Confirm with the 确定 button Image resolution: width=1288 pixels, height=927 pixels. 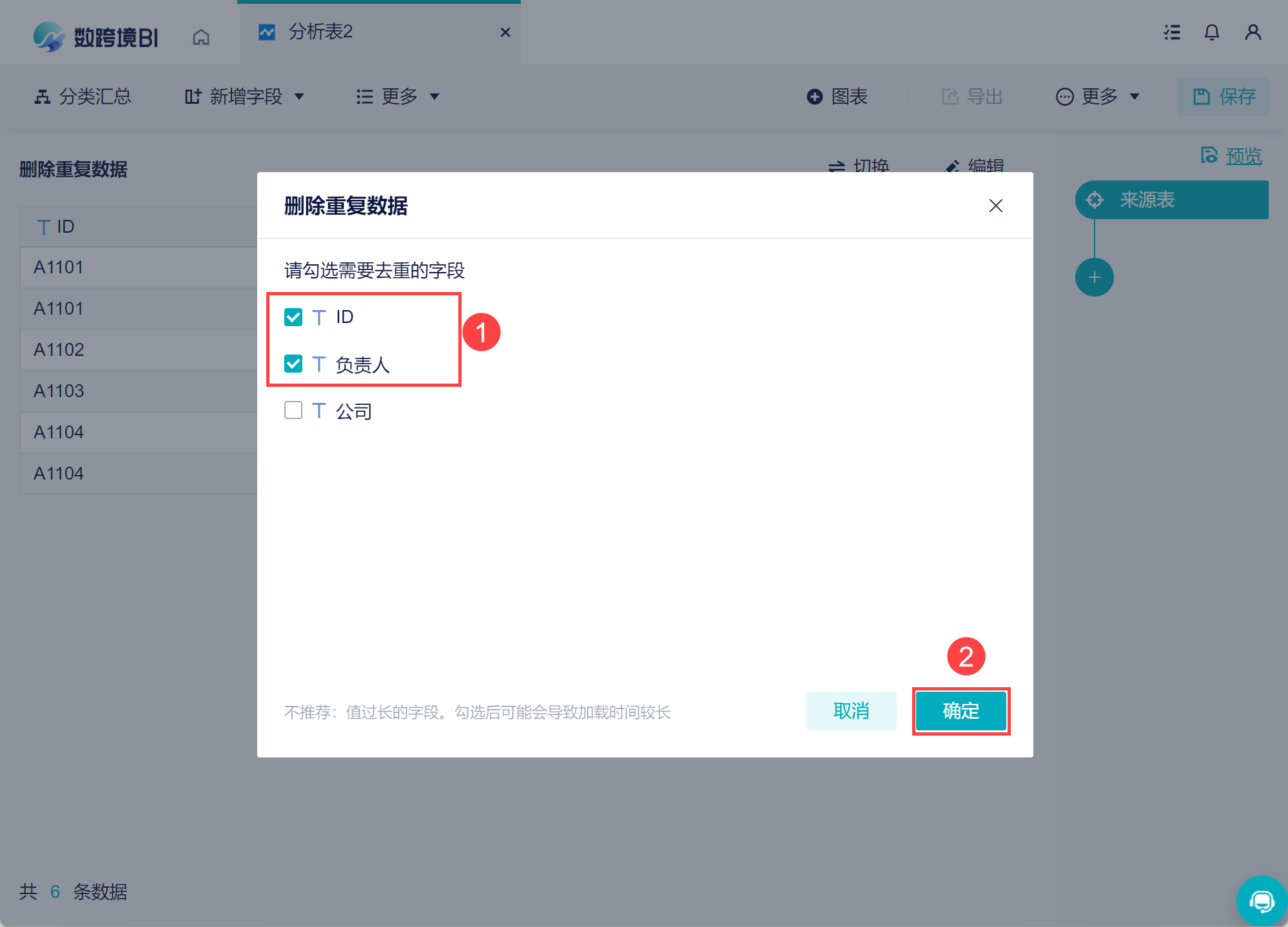click(x=961, y=711)
